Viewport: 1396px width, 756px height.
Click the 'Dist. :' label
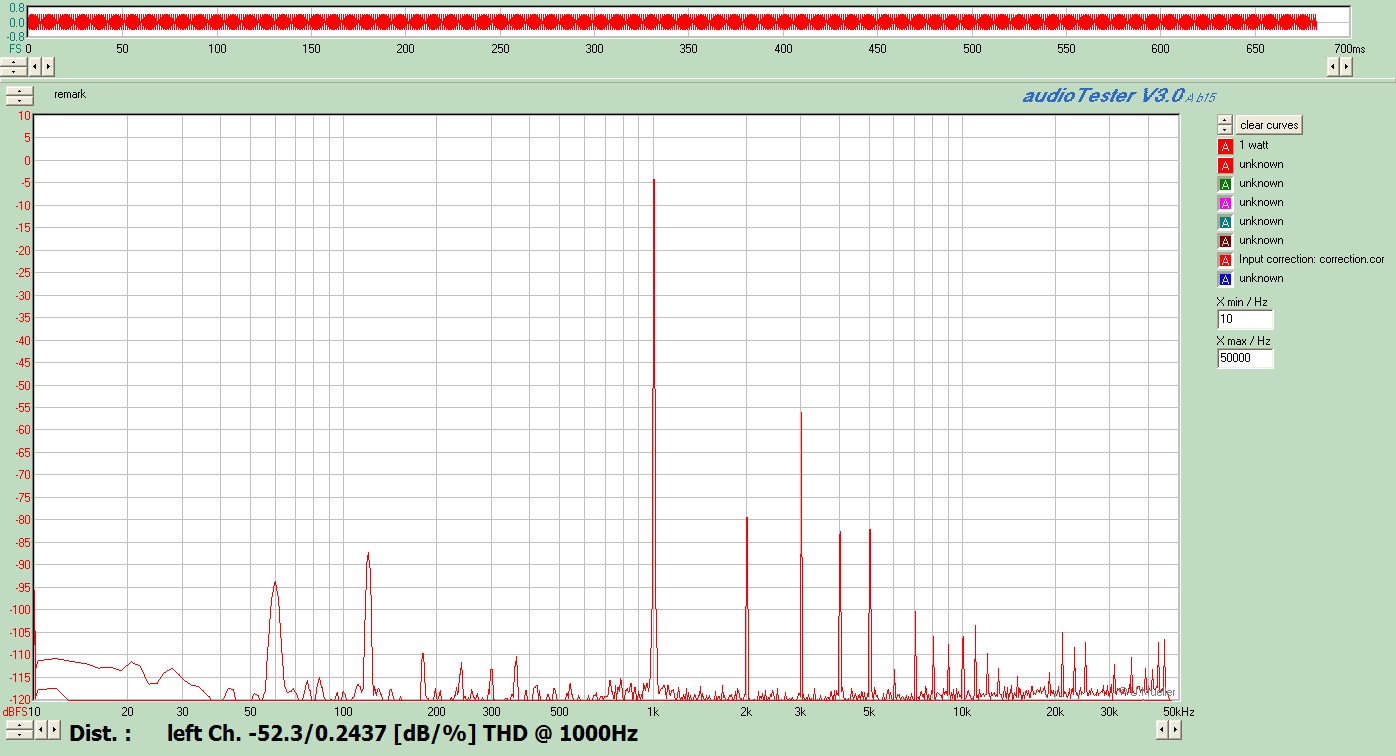[100, 733]
